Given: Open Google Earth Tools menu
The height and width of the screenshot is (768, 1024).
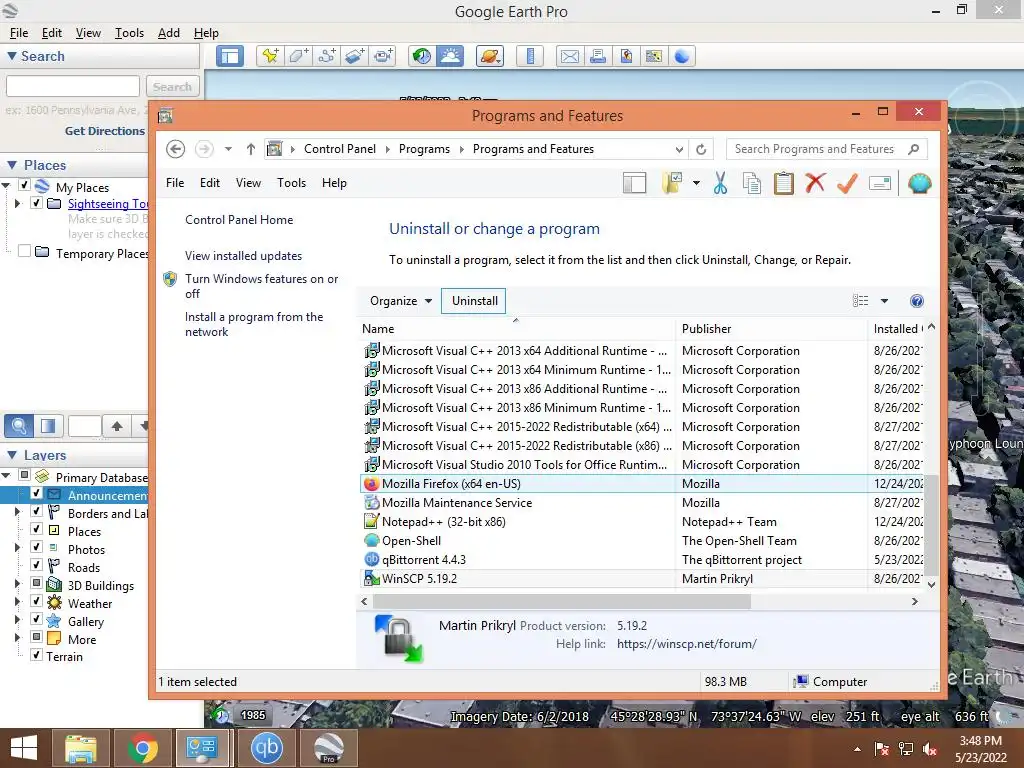Looking at the screenshot, I should (129, 33).
